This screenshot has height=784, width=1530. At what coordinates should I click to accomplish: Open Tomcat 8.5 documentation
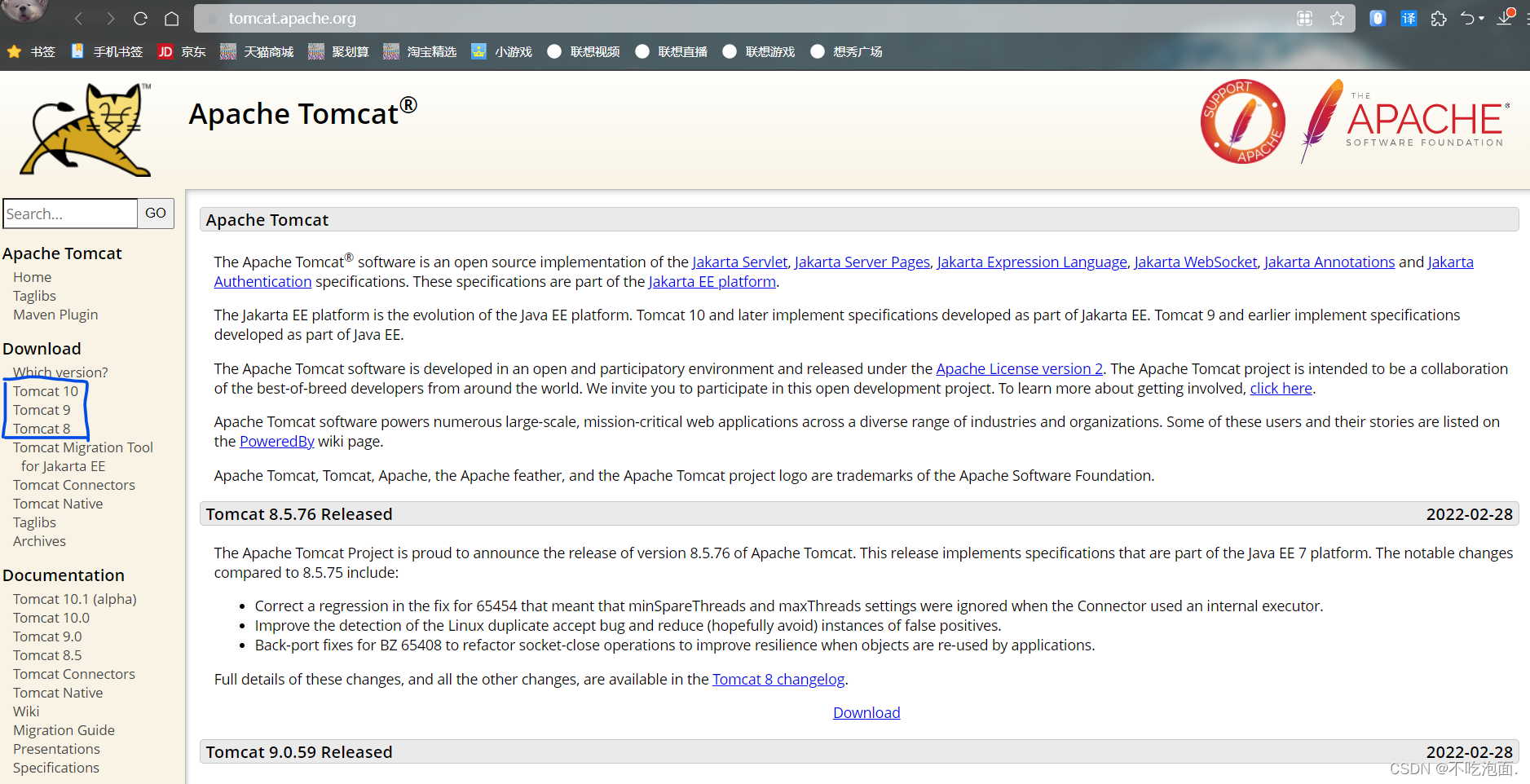47,655
